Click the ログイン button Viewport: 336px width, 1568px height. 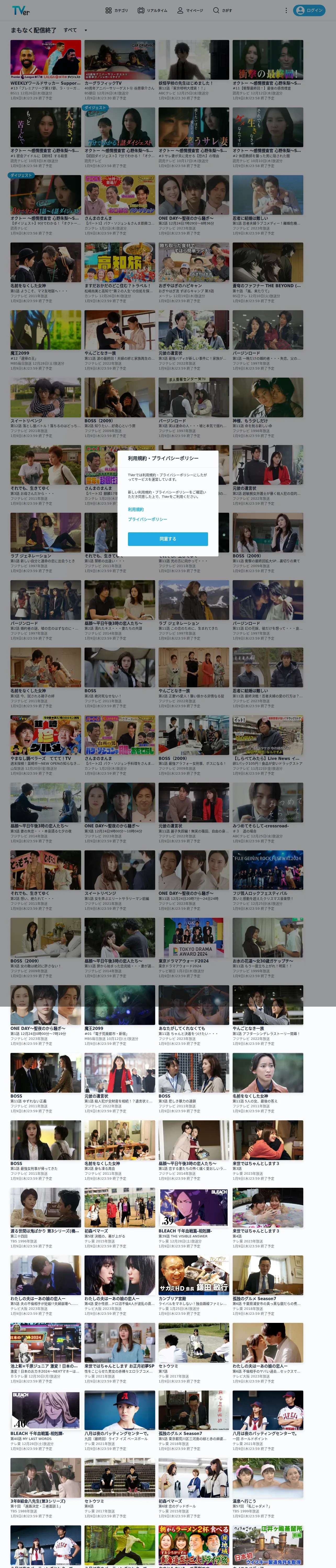click(309, 10)
